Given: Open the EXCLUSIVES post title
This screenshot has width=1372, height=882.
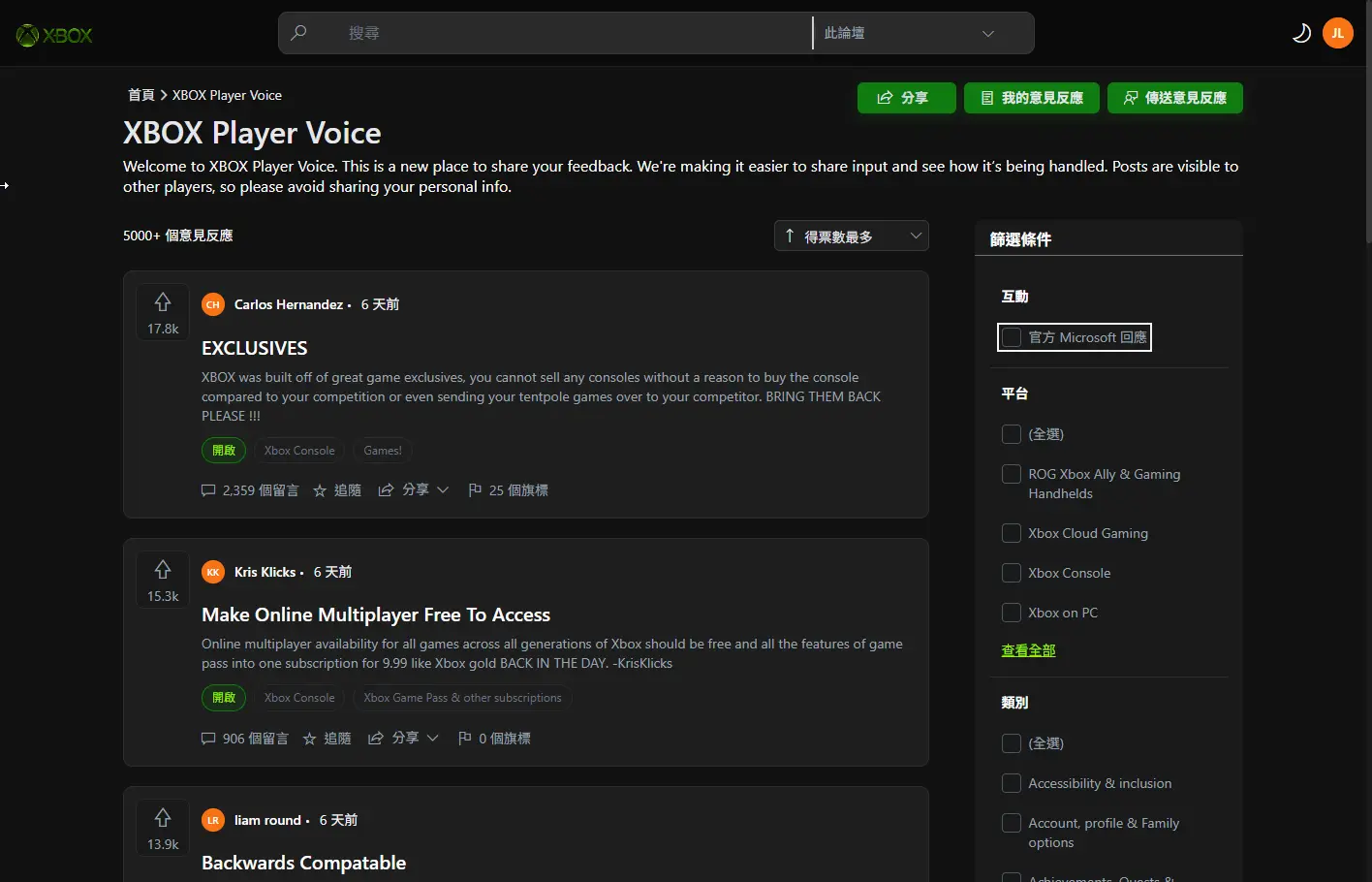Looking at the screenshot, I should coord(255,348).
